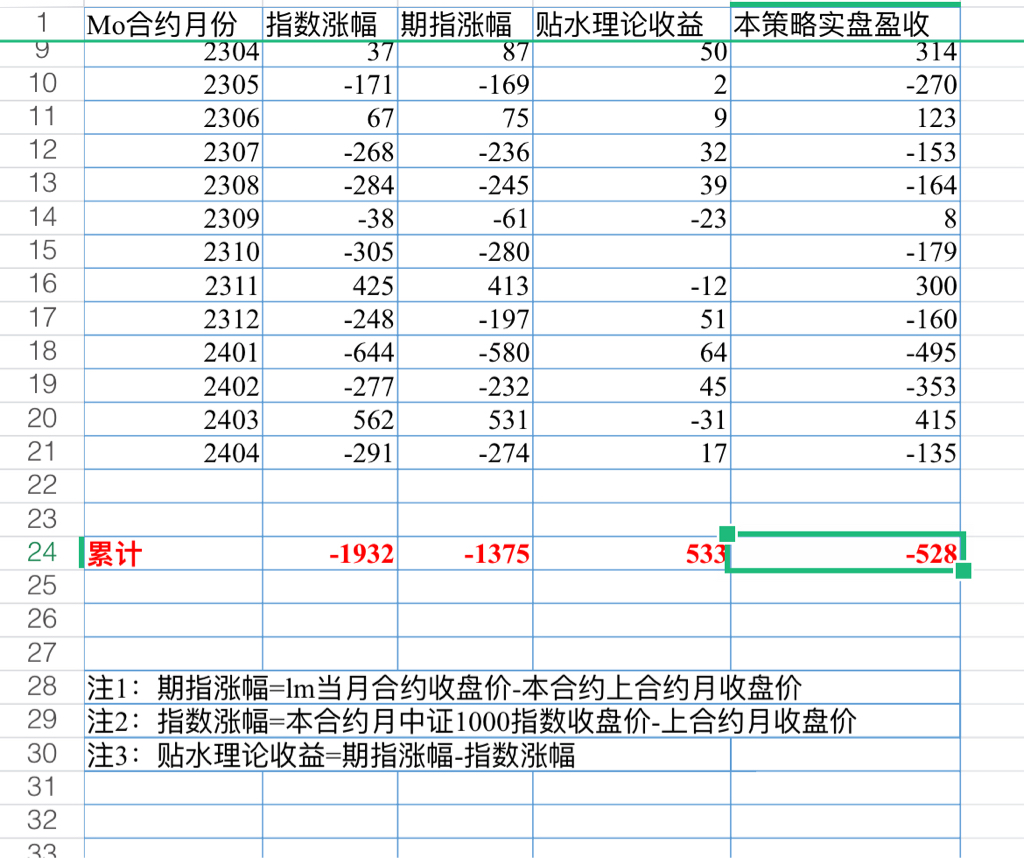Viewport: 1024px width, 858px height.
Task: Click the header cell 本策略实盘盈收
Action: click(x=845, y=24)
